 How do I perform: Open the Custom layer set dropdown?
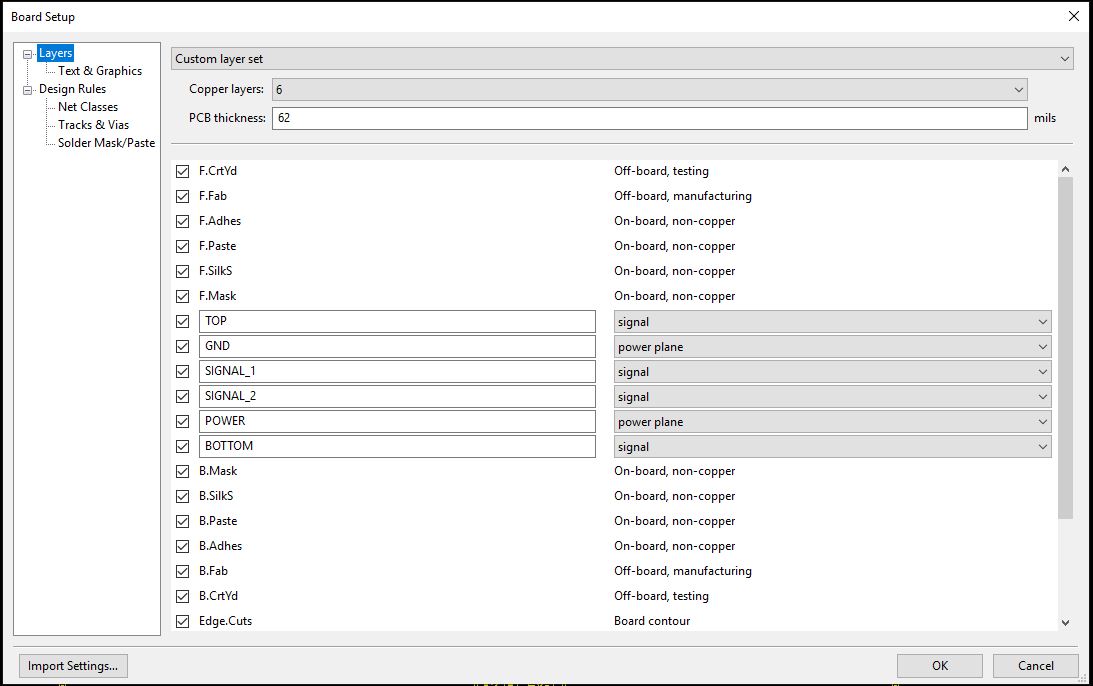click(621, 59)
